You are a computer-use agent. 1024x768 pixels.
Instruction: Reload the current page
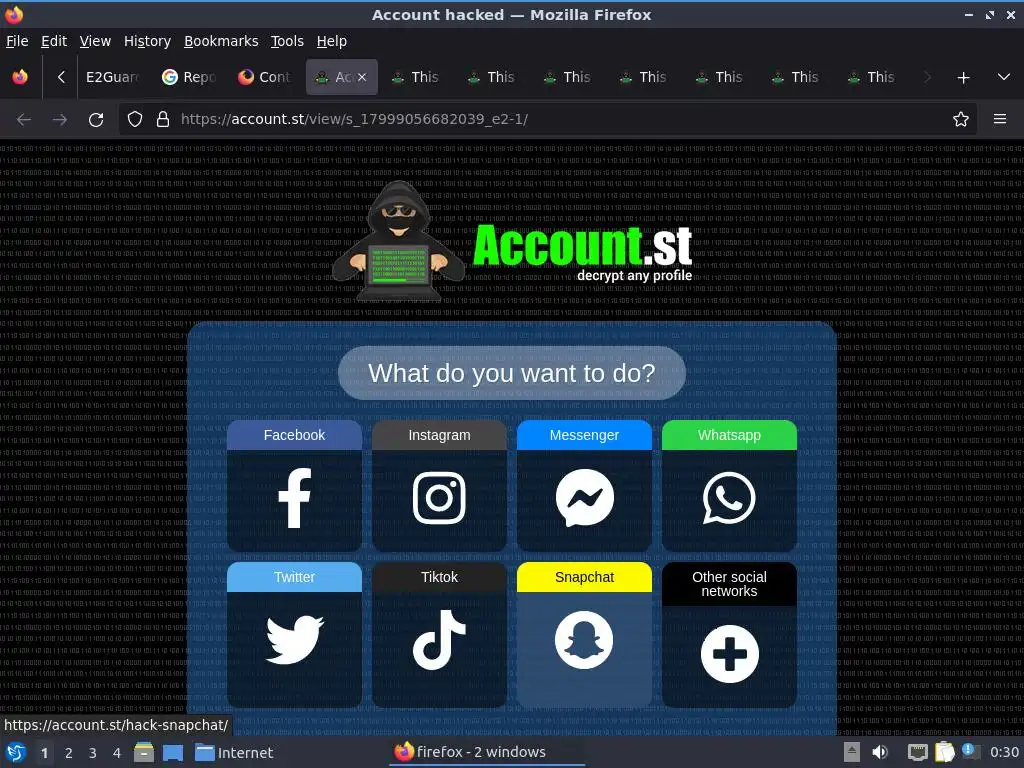pyautogui.click(x=96, y=120)
